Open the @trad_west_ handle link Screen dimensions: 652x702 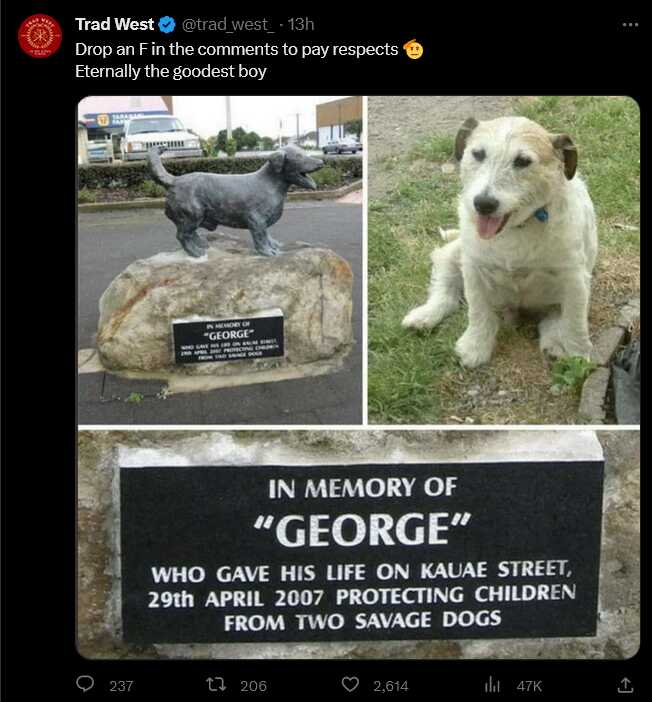[227, 25]
